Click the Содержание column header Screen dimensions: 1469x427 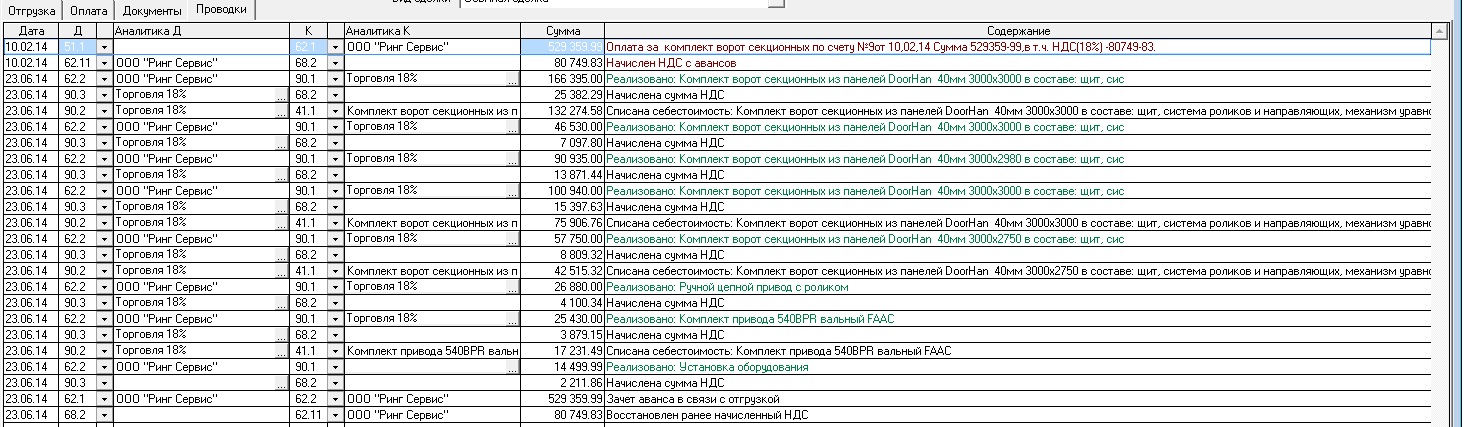point(1017,32)
